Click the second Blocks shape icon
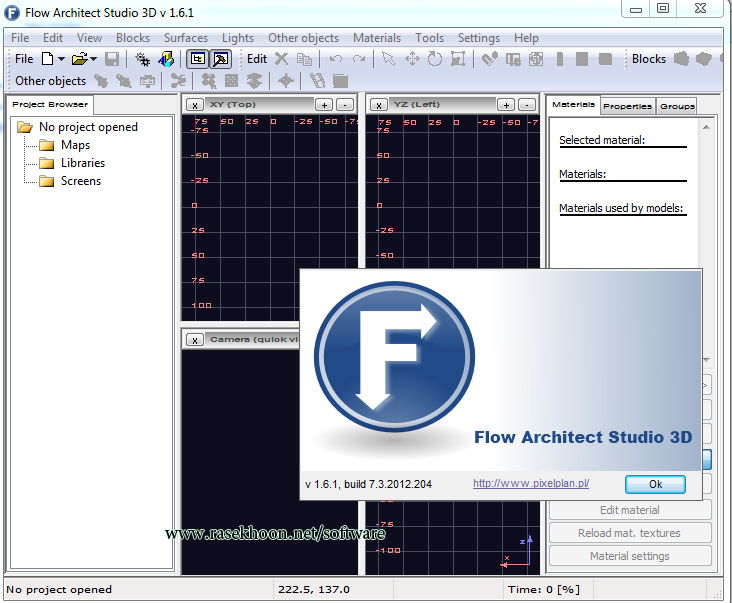Viewport: 732px width, 603px height. tap(704, 59)
